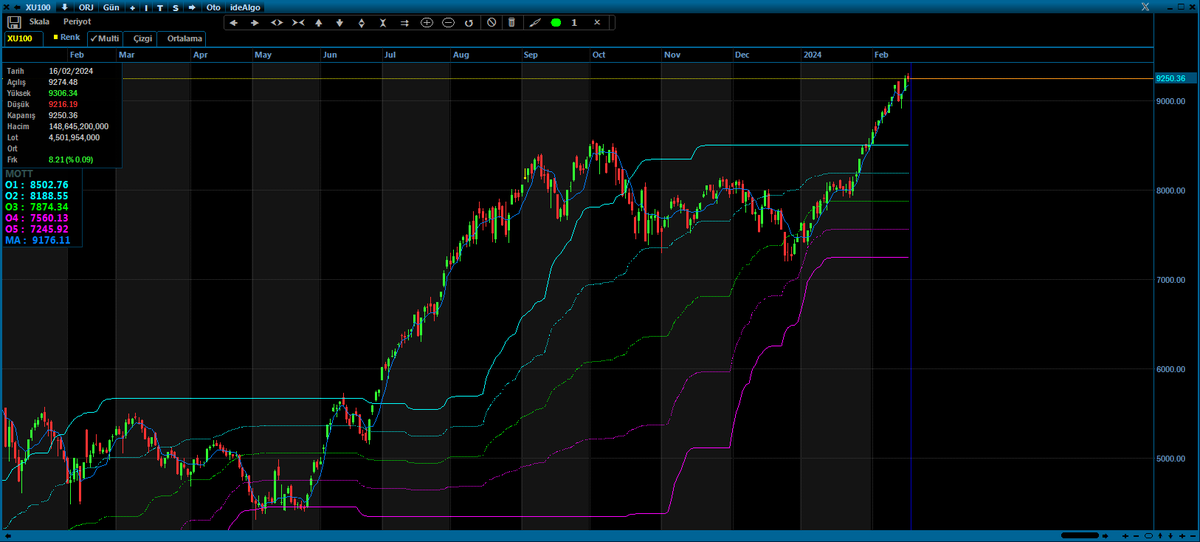
Task: Click the prohibit circle icon
Action: 491,22
